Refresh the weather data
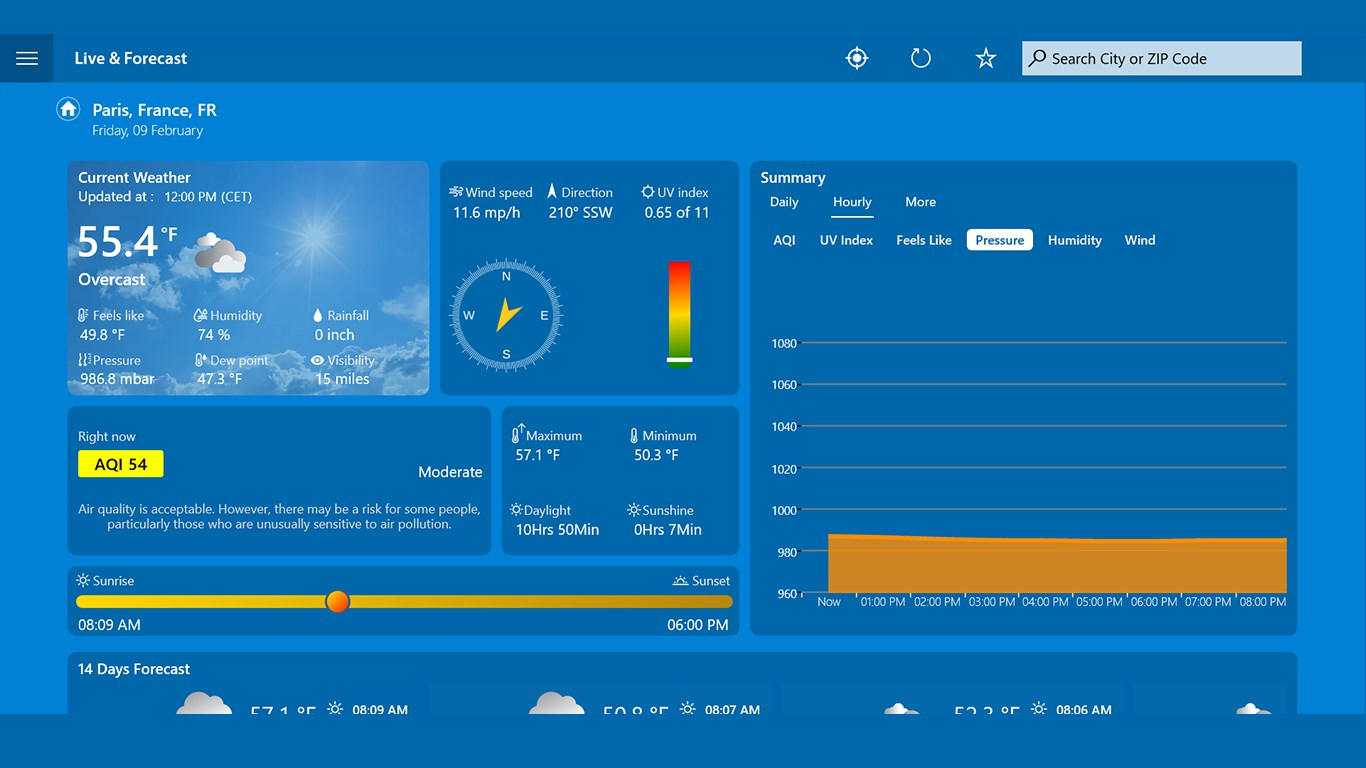This screenshot has height=768, width=1366. pos(920,57)
